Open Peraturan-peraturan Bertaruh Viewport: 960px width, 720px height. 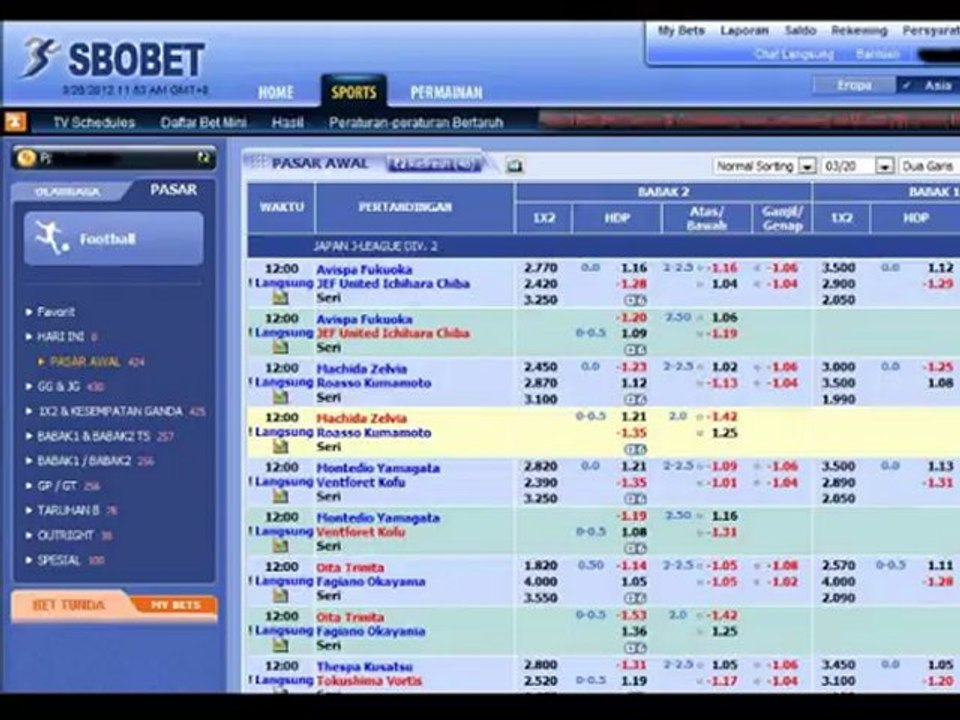tap(416, 122)
